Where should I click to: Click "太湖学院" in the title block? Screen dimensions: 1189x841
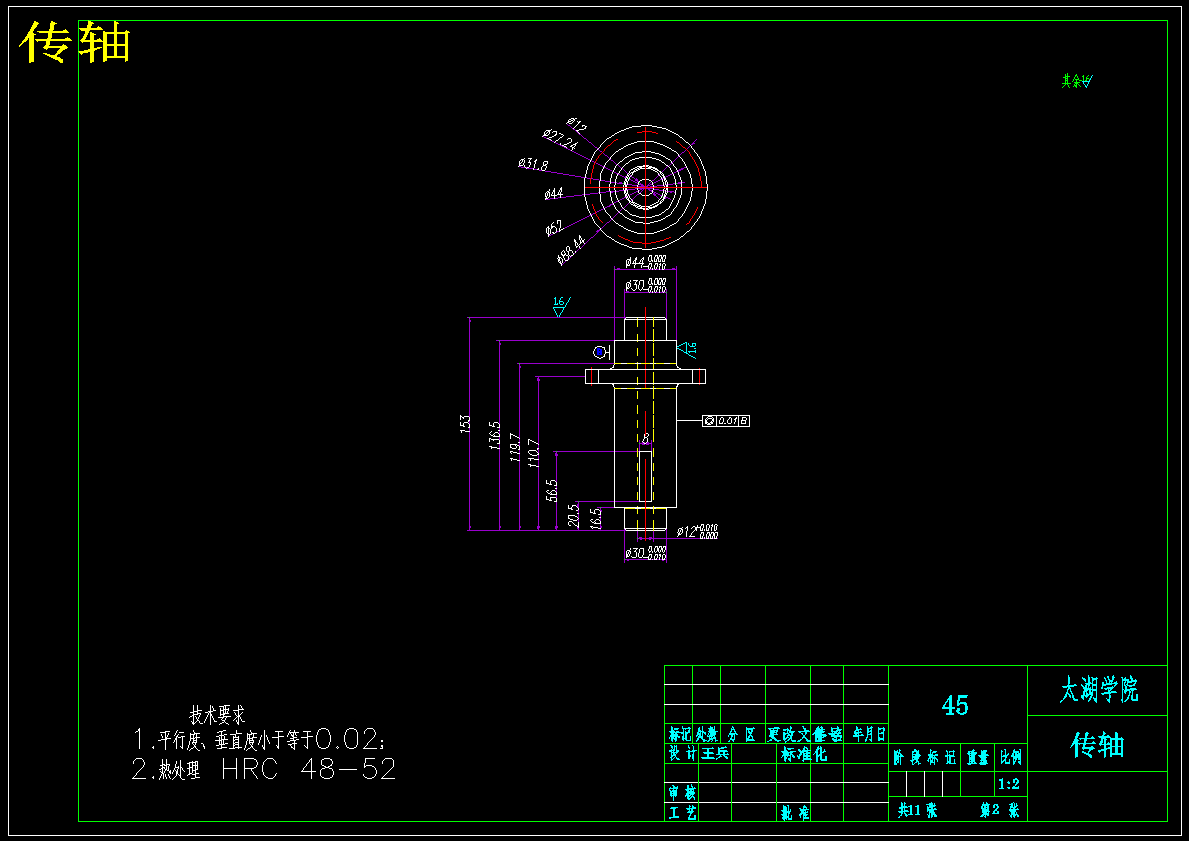click(1099, 690)
